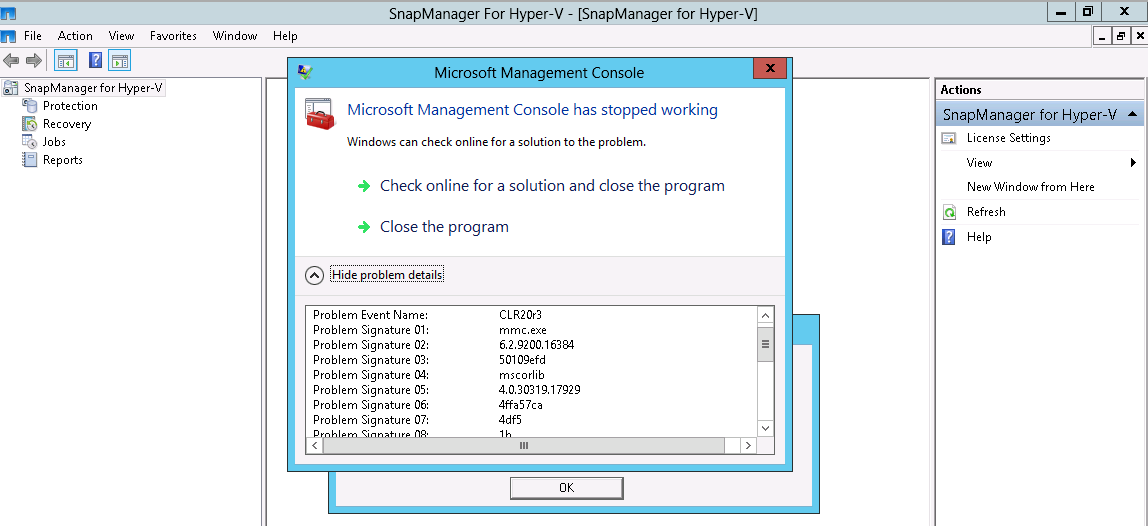This screenshot has width=1148, height=526.
Task: Click vertical scrollbar thumb in problem details
Action: (765, 344)
